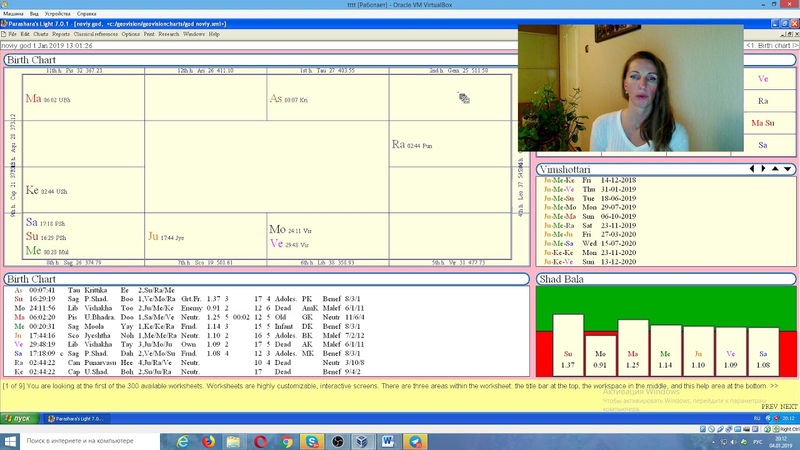Click the NEXT help page link
This screenshot has width=800, height=450.
point(789,407)
